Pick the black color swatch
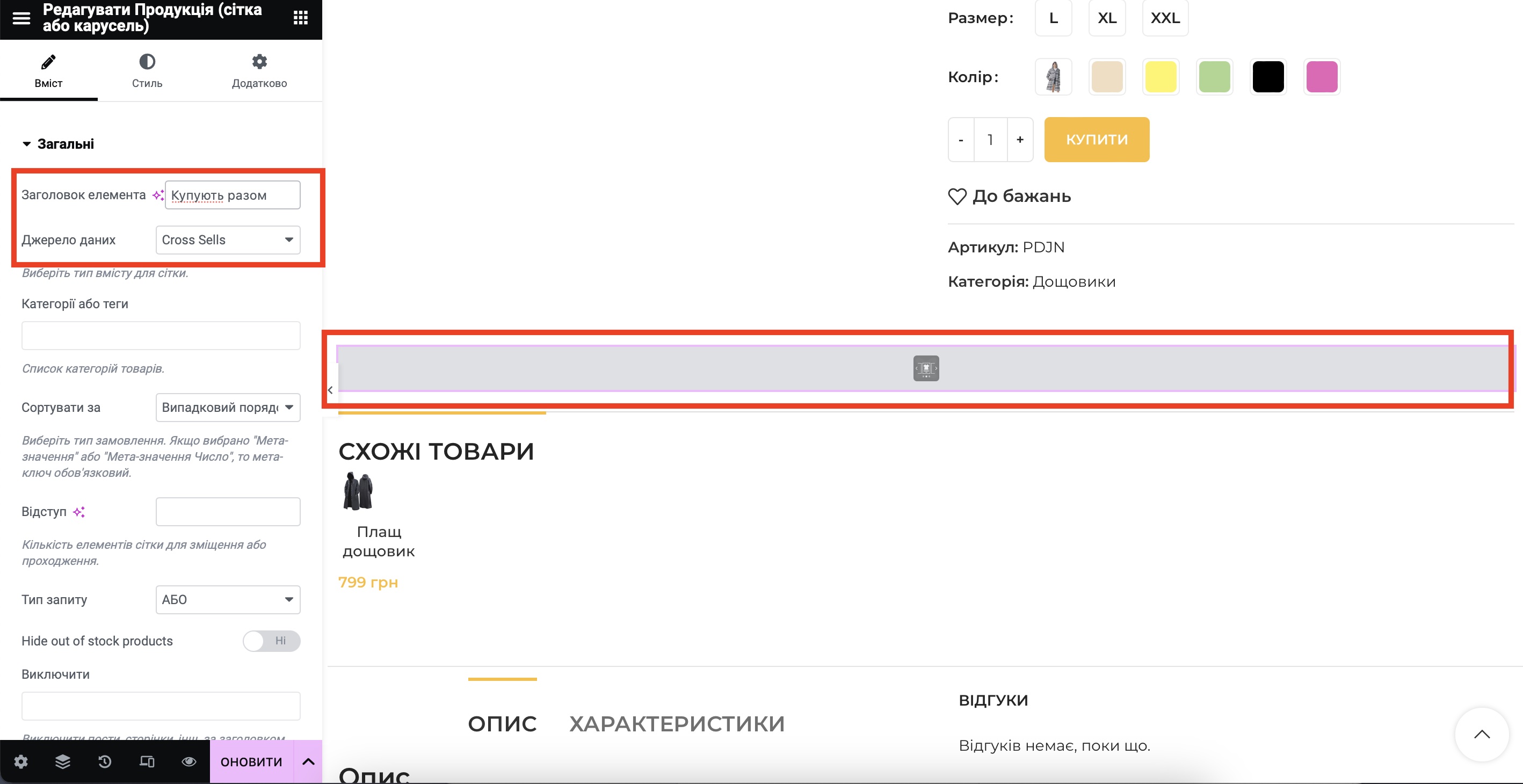Viewport: 1523px width, 784px height. (1268, 77)
